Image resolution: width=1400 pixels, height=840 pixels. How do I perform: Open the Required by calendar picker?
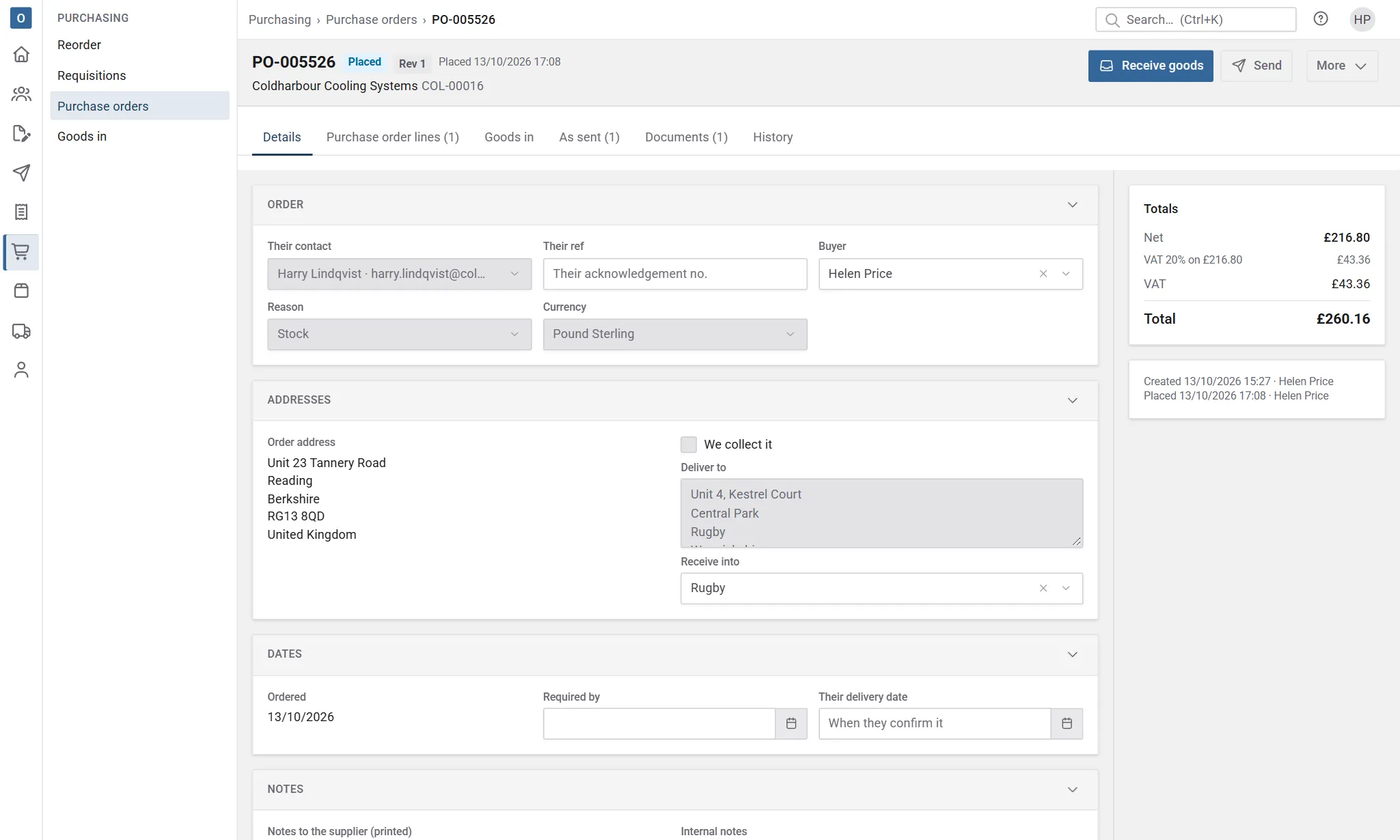791,723
